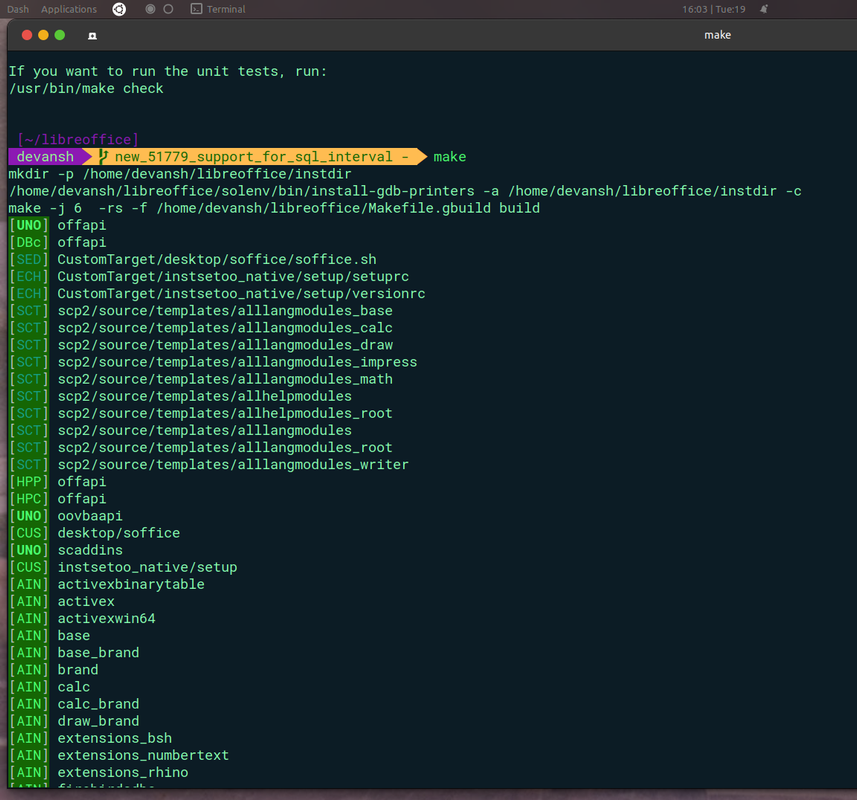
Task: Select the filled workspace indicator dot
Action: (x=150, y=9)
